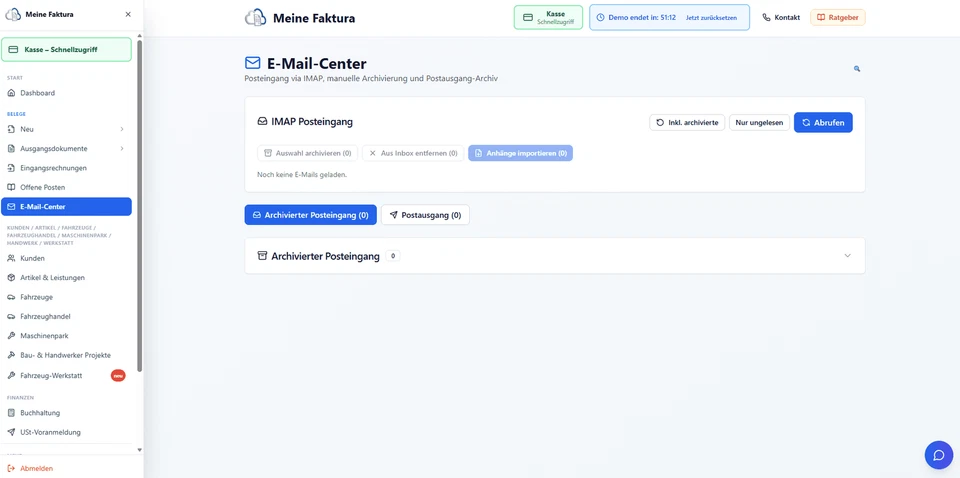Close the sidebar with the X

128,14
